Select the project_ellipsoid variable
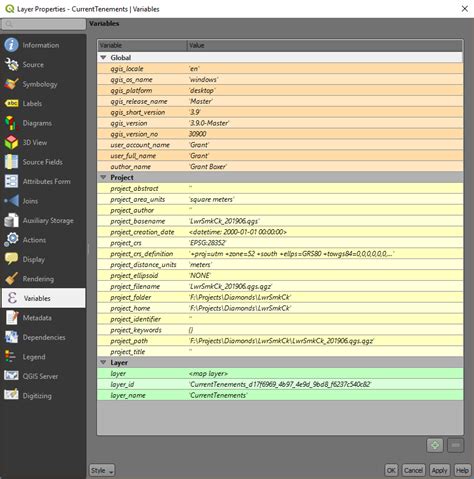This screenshot has width=474, height=479. click(x=280, y=276)
